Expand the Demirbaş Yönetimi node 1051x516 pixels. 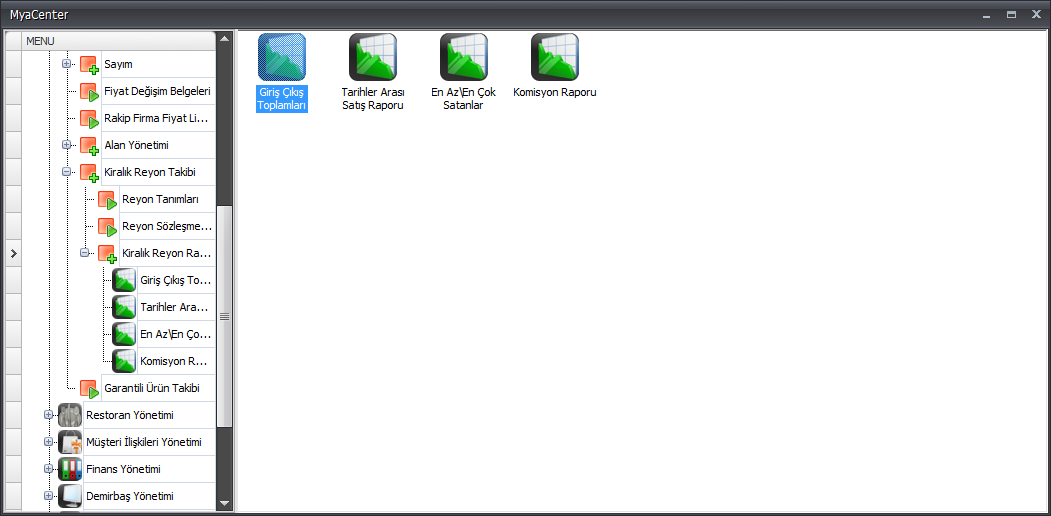pos(48,496)
